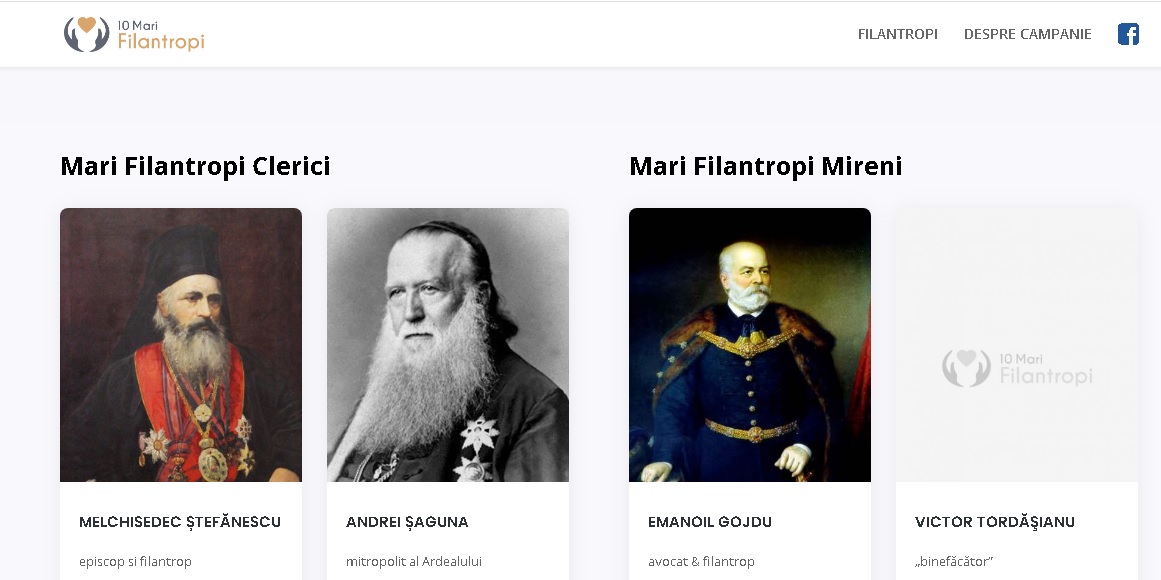Click the "Mari Filantropi Clerici" heading
Viewport: 1161px width, 580px height.
click(195, 166)
